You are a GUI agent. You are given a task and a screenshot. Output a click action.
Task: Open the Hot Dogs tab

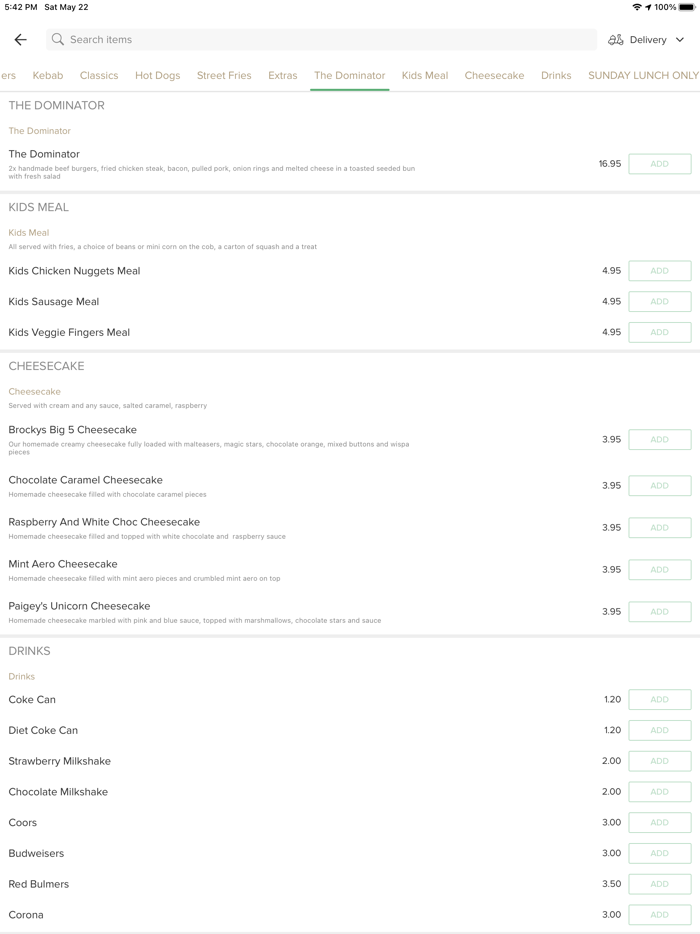158,76
